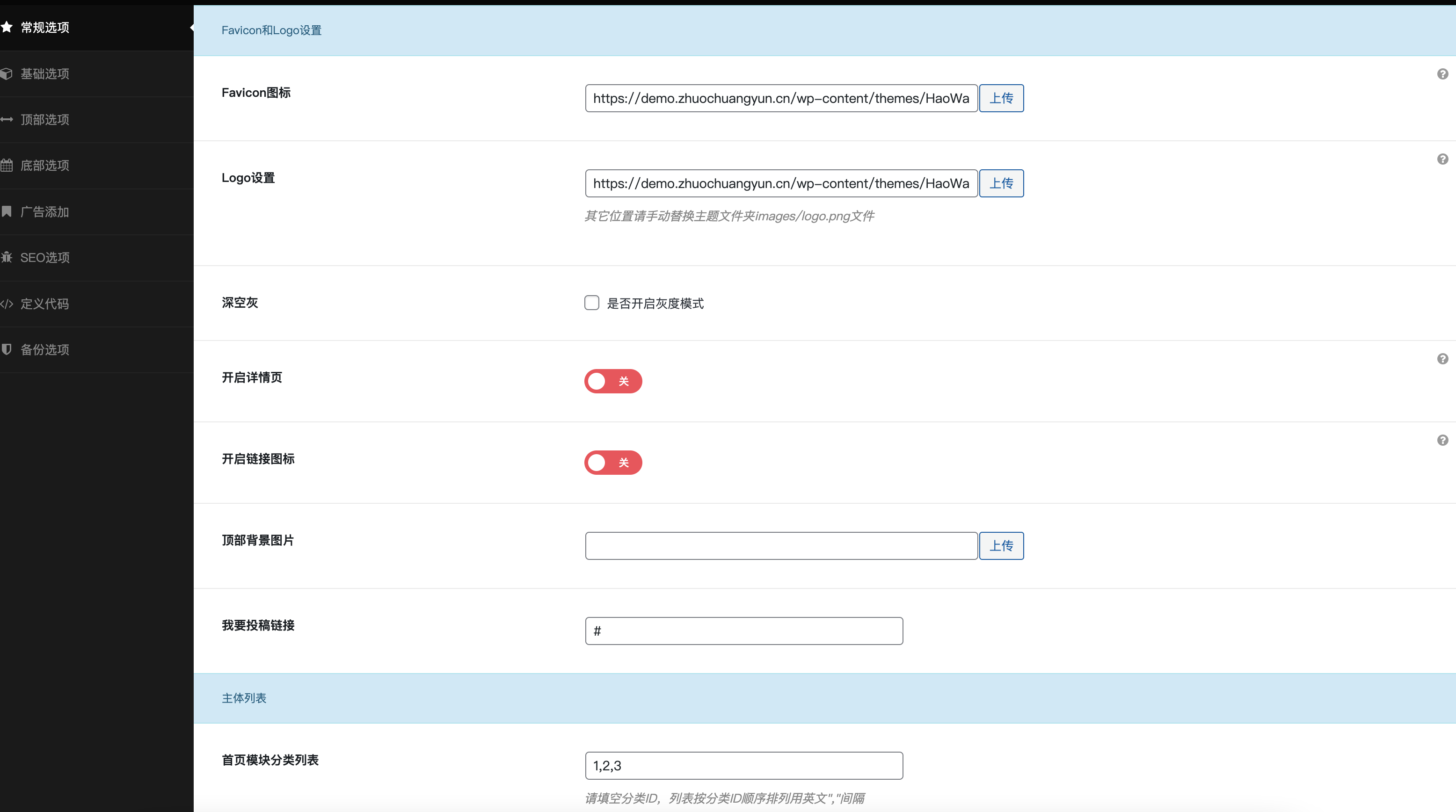Click the 首页模块分类列表 input field
The width and height of the screenshot is (1456, 812).
(x=744, y=765)
